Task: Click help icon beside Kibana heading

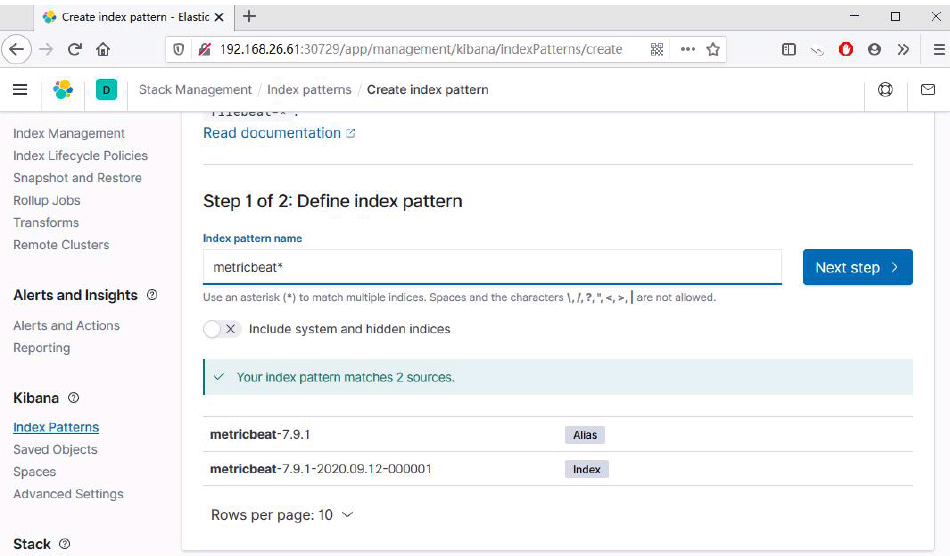Action: click(x=73, y=397)
